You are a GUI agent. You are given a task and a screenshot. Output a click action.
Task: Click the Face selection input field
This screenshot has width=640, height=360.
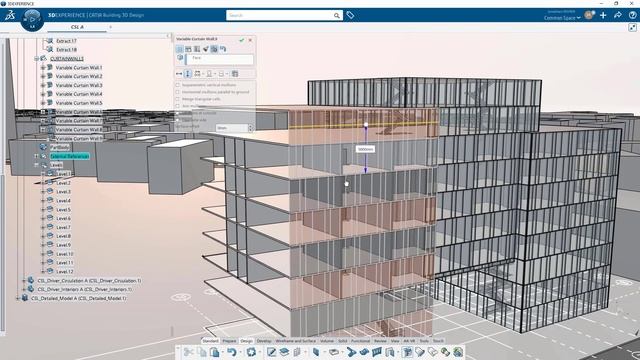click(220, 59)
